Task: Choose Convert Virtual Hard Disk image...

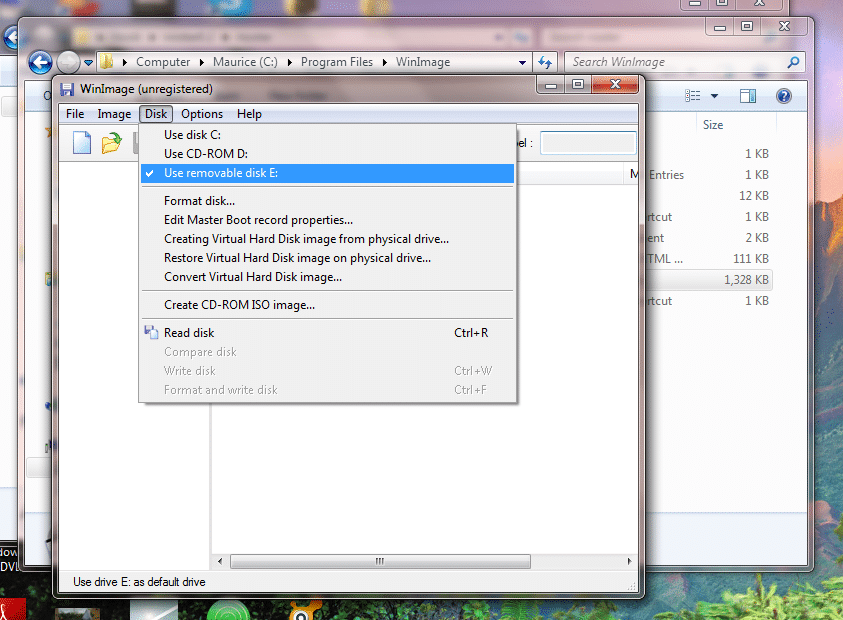Action: point(327,277)
